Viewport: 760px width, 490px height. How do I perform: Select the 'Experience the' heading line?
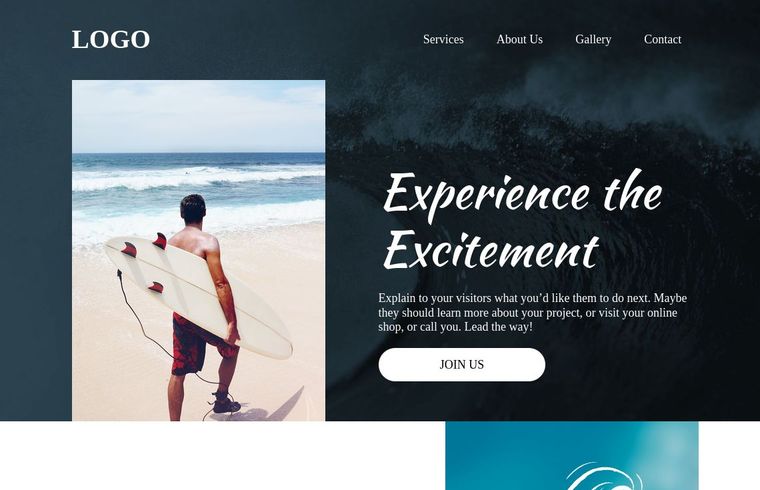522,194
